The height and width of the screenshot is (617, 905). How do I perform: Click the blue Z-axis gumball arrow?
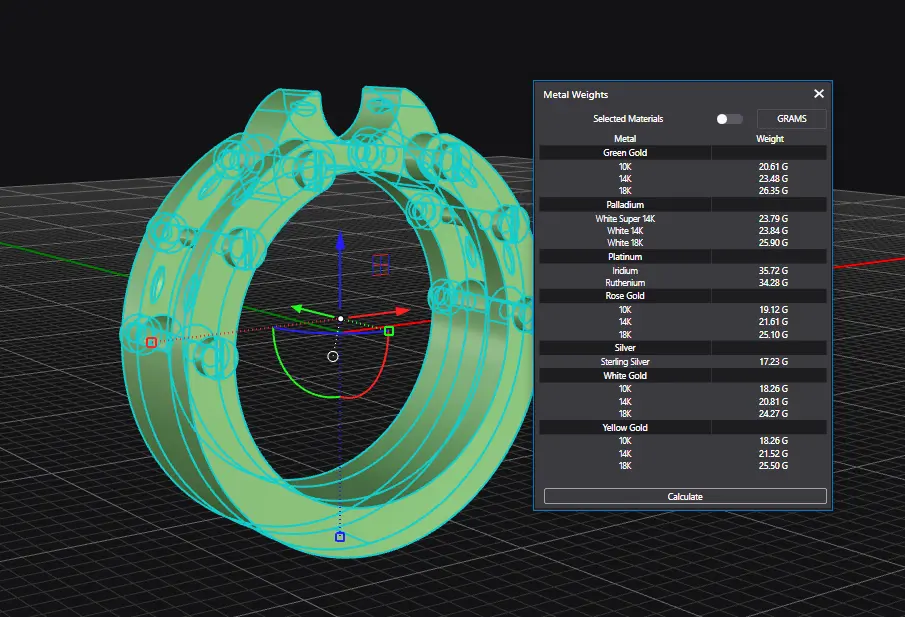pyautogui.click(x=340, y=243)
